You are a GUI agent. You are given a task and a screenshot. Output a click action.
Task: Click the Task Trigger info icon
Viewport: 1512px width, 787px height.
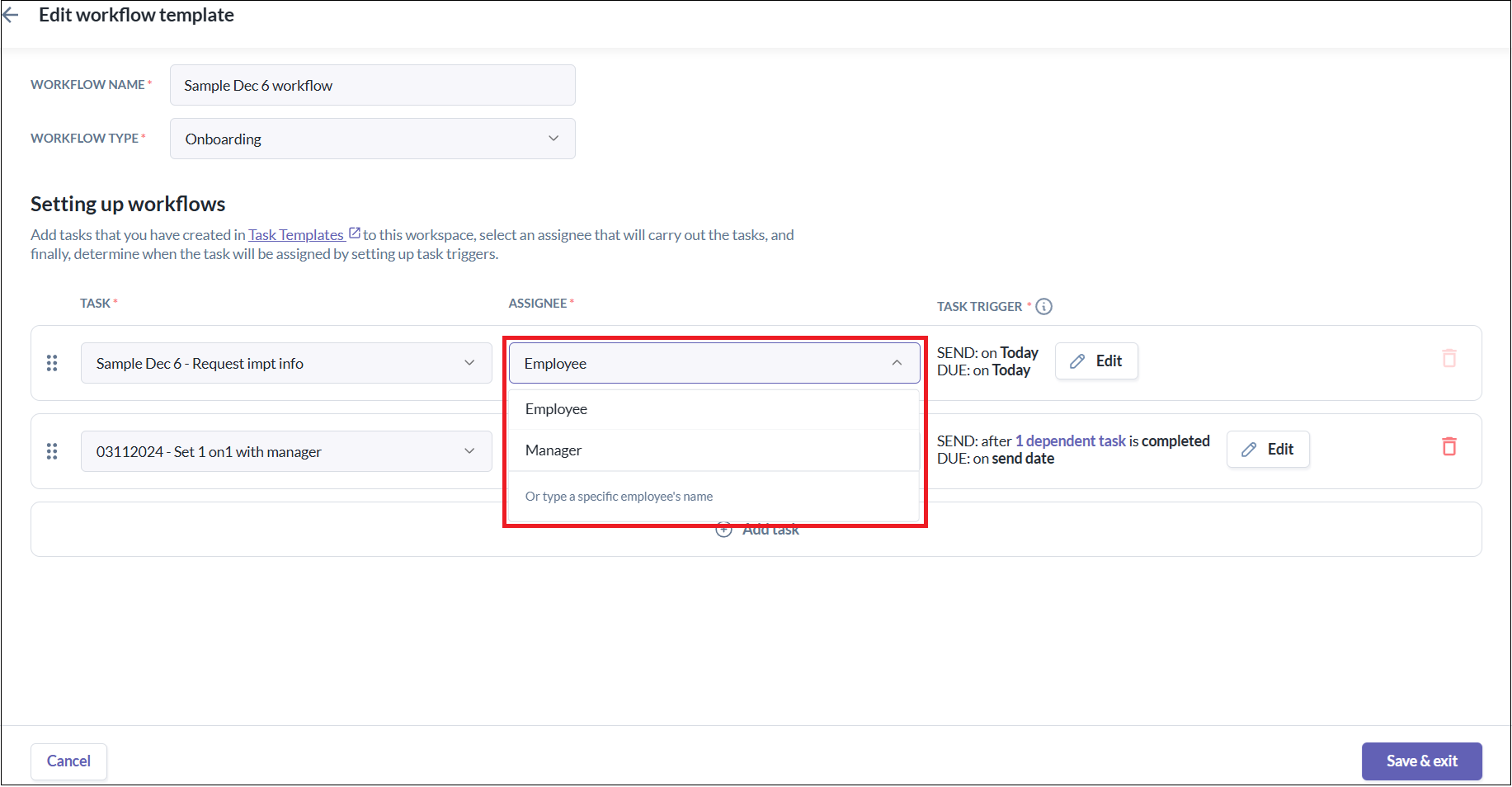click(1043, 307)
